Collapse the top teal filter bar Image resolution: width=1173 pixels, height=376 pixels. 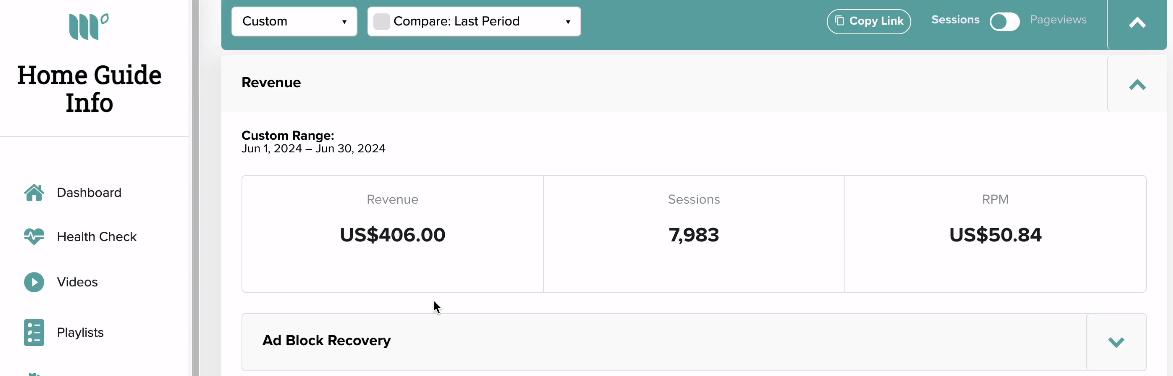point(1137,23)
